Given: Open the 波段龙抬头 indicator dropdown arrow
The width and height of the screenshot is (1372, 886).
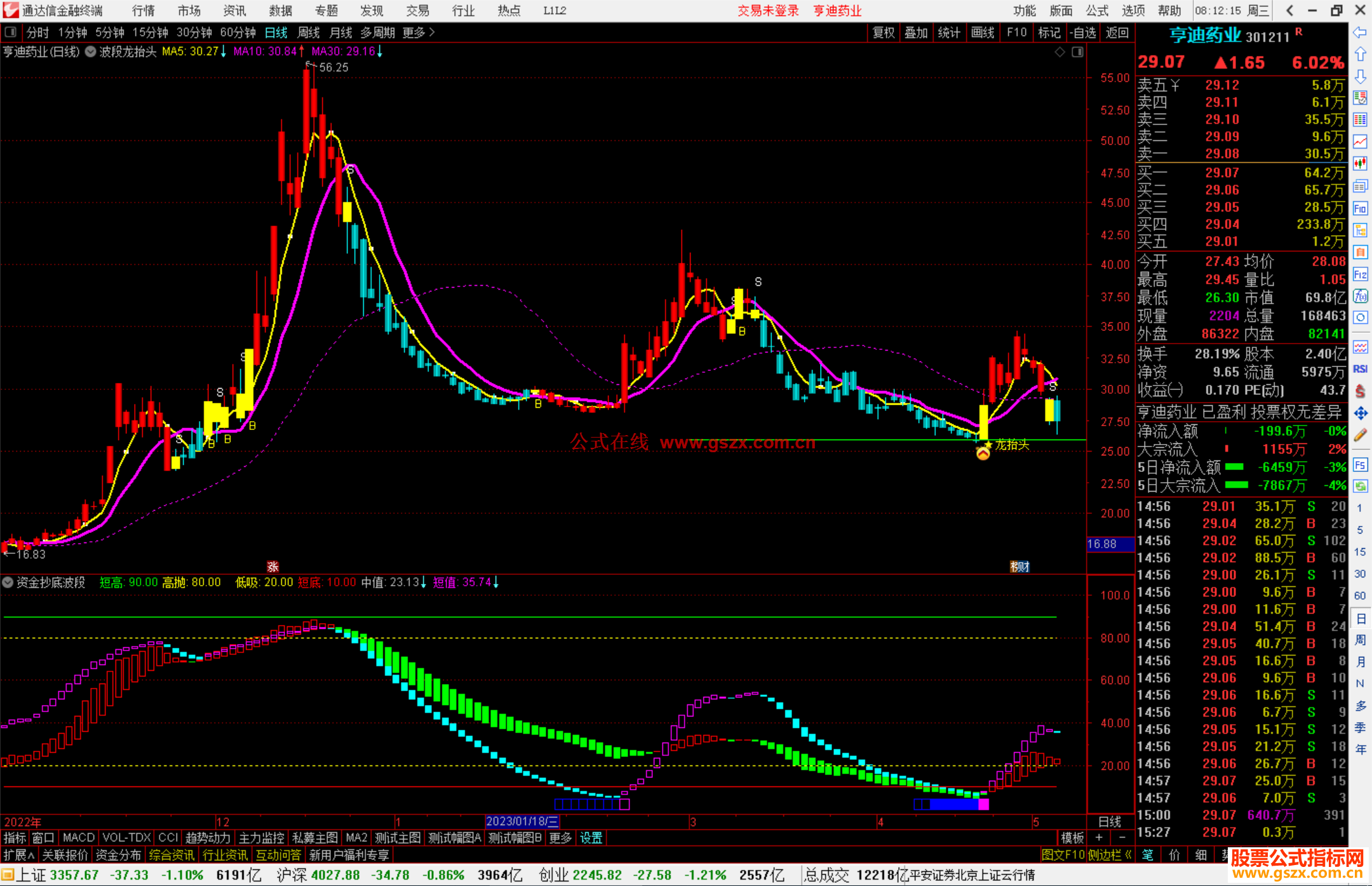Looking at the screenshot, I should tap(90, 52).
